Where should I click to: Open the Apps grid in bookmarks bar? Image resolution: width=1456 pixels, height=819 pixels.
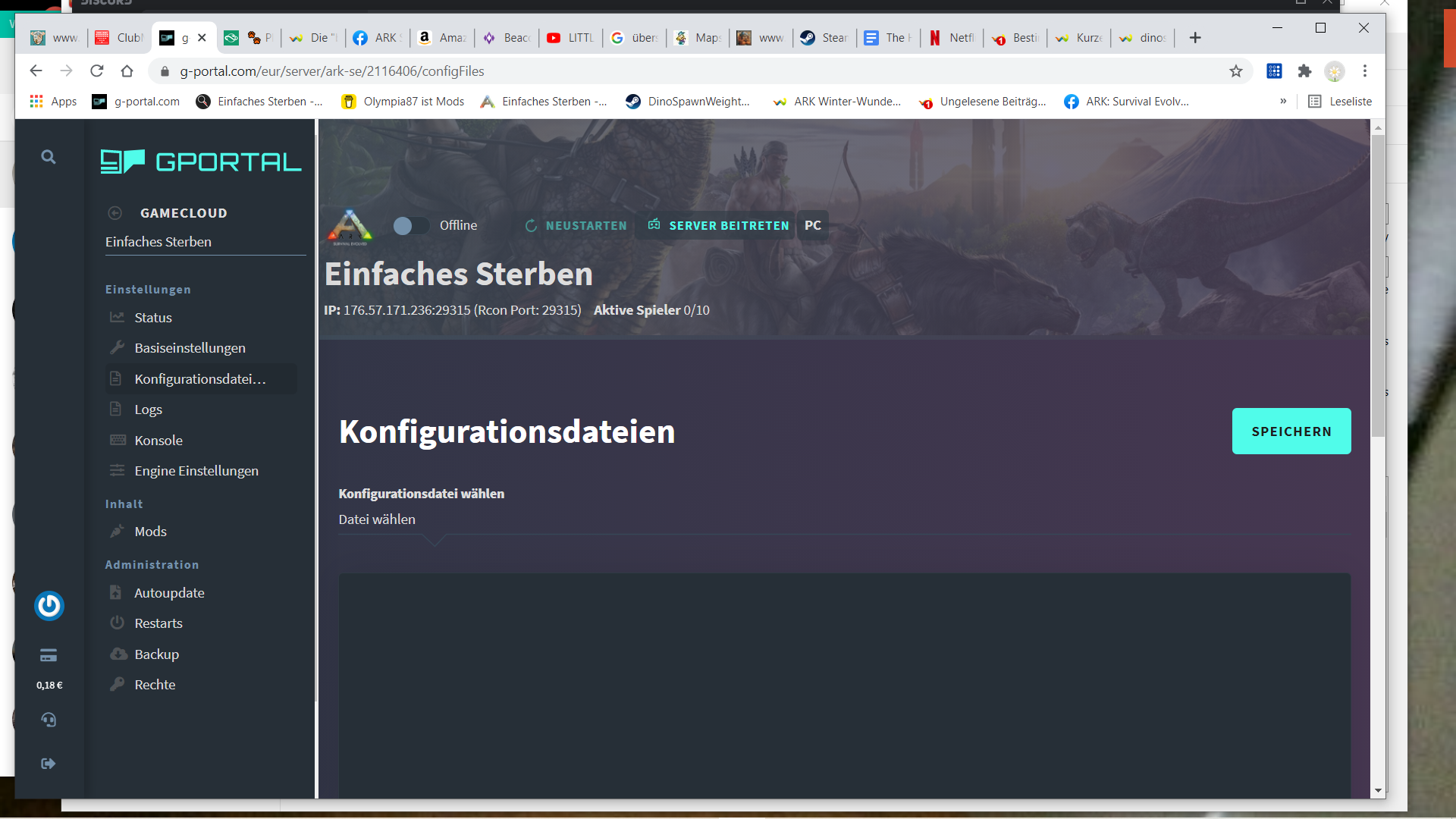click(x=53, y=102)
